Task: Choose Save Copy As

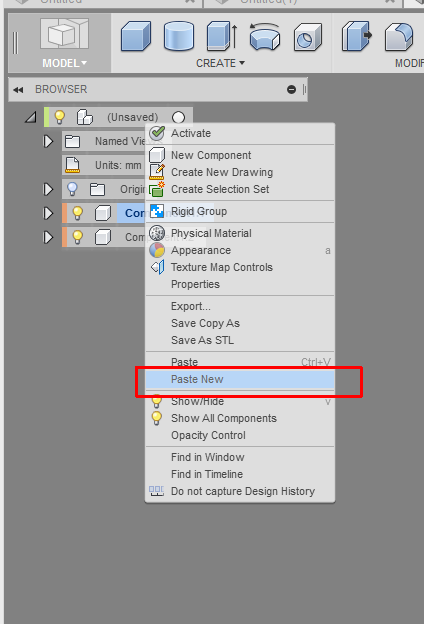Action: [x=240, y=324]
